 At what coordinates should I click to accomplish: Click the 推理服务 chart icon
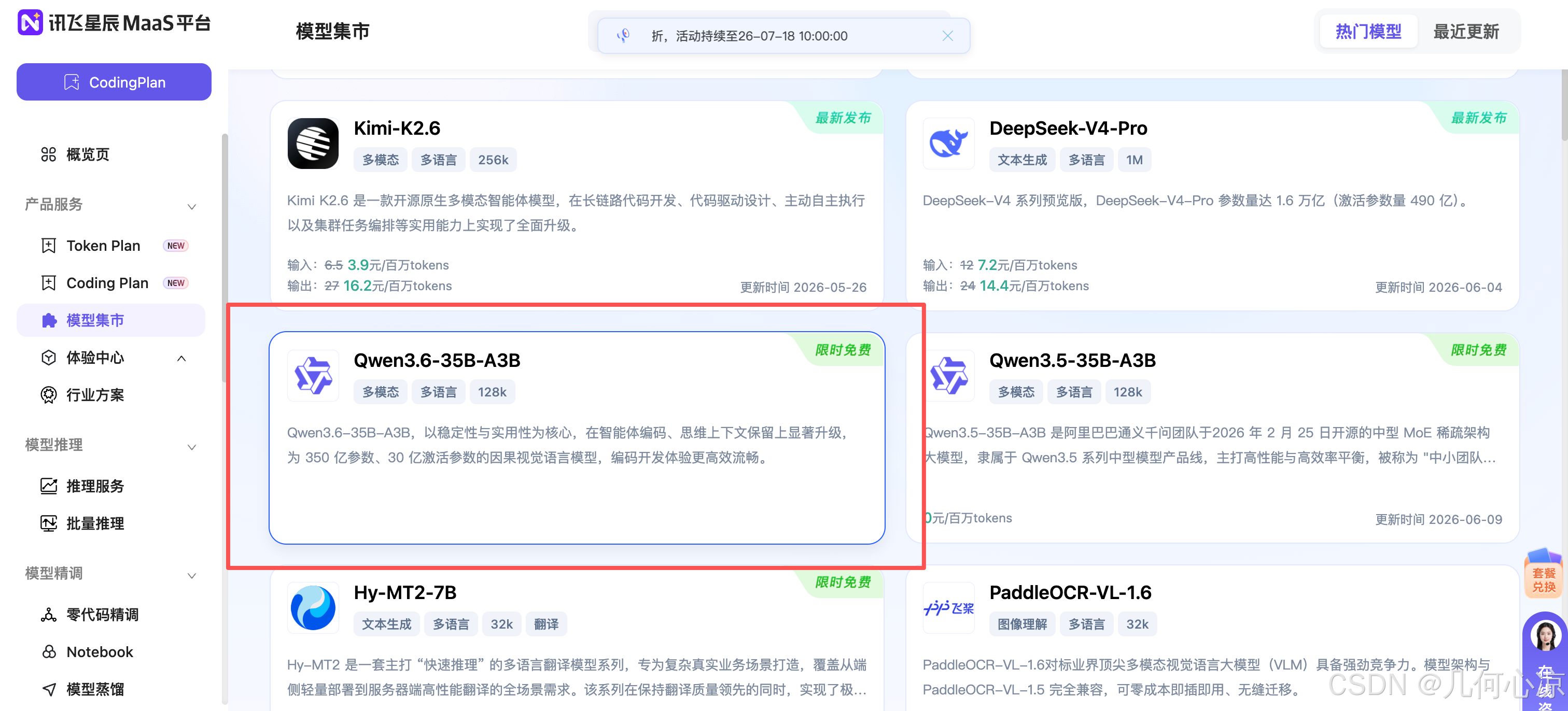[49, 486]
